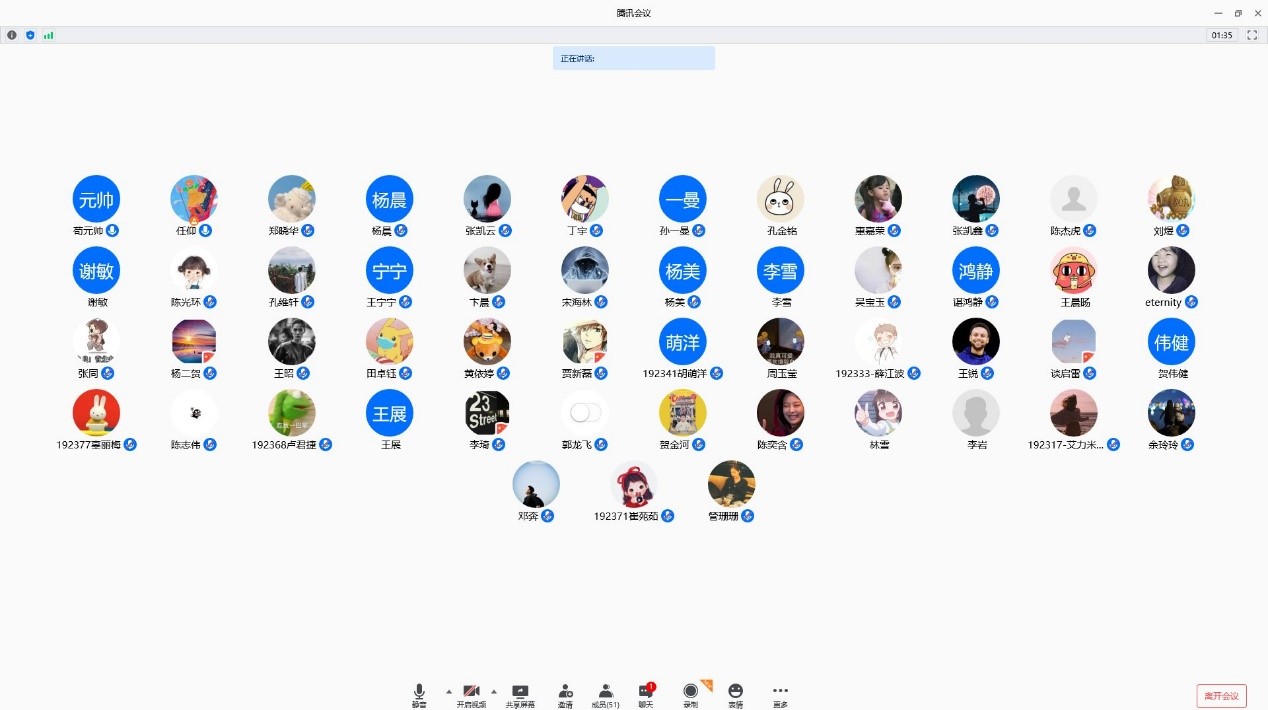1268x710 pixels.
Task: Turn on camera with 开启视频
Action: coord(471,692)
